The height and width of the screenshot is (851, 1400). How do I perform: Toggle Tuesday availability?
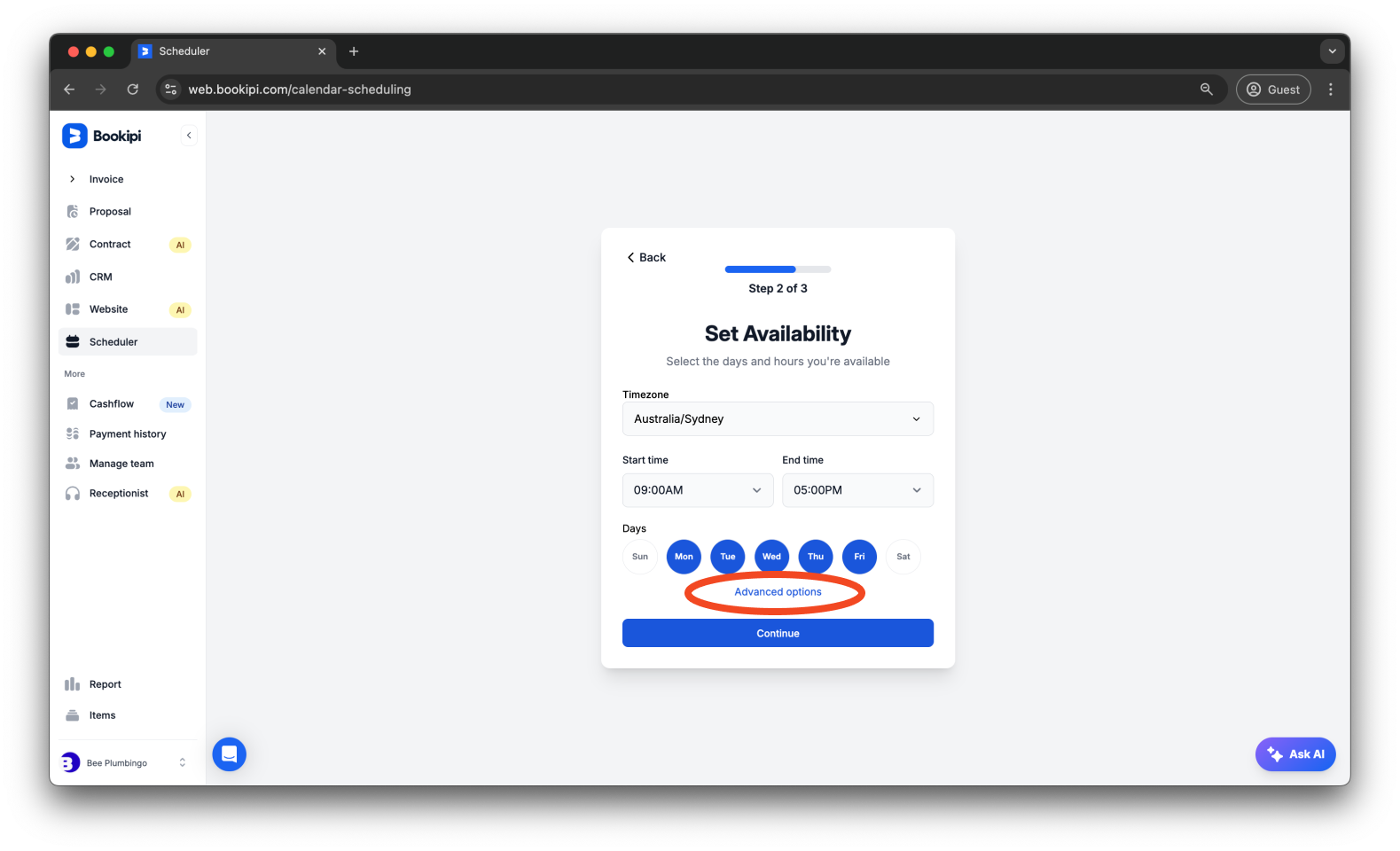[728, 557]
